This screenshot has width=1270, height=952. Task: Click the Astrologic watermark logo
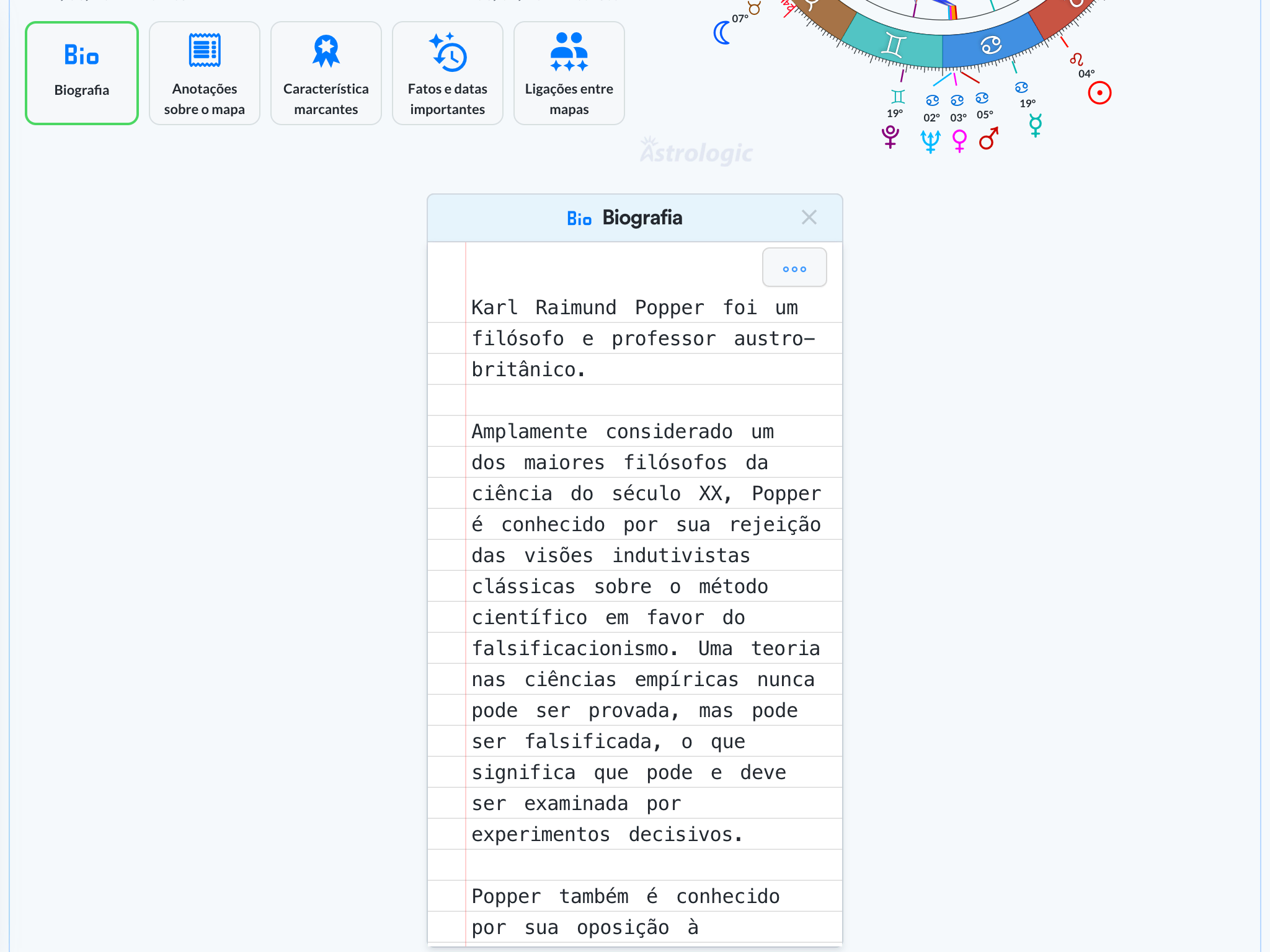point(696,152)
